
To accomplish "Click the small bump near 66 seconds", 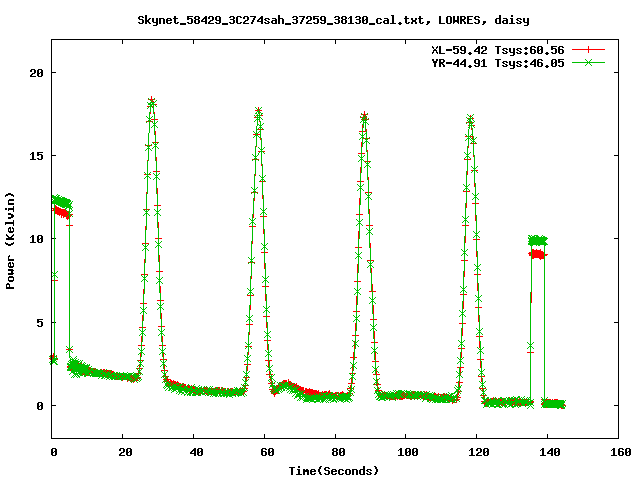I will [x=286, y=384].
